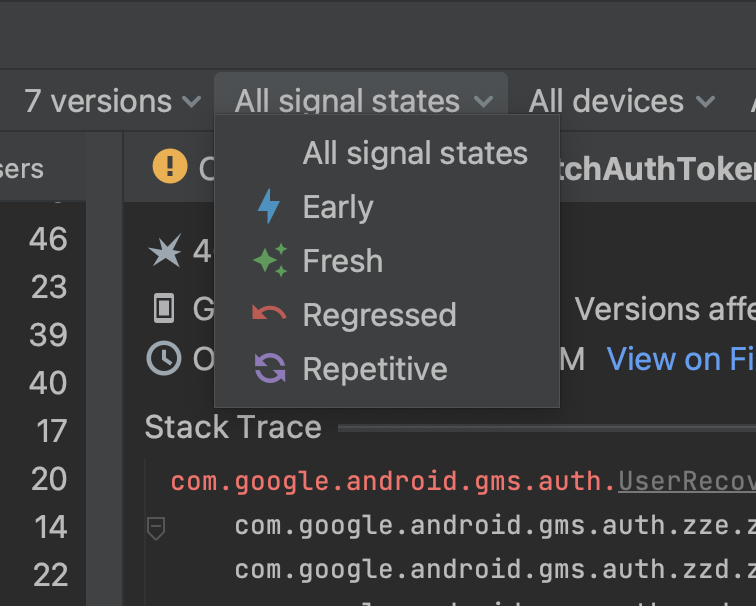Collapse the All signal states dropdown
The height and width of the screenshot is (606, 756).
click(363, 101)
